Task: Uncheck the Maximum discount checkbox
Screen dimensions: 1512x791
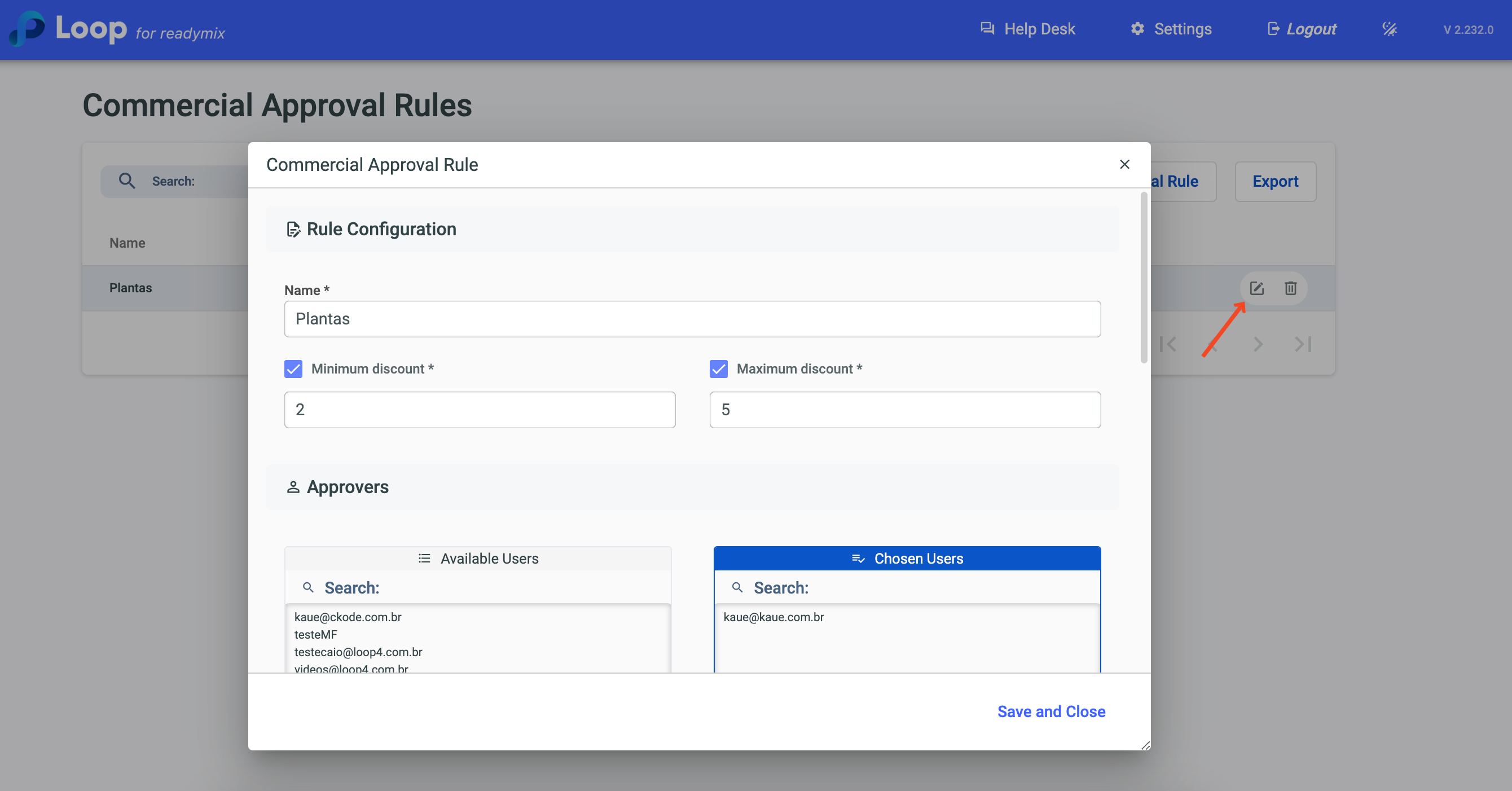Action: [718, 368]
